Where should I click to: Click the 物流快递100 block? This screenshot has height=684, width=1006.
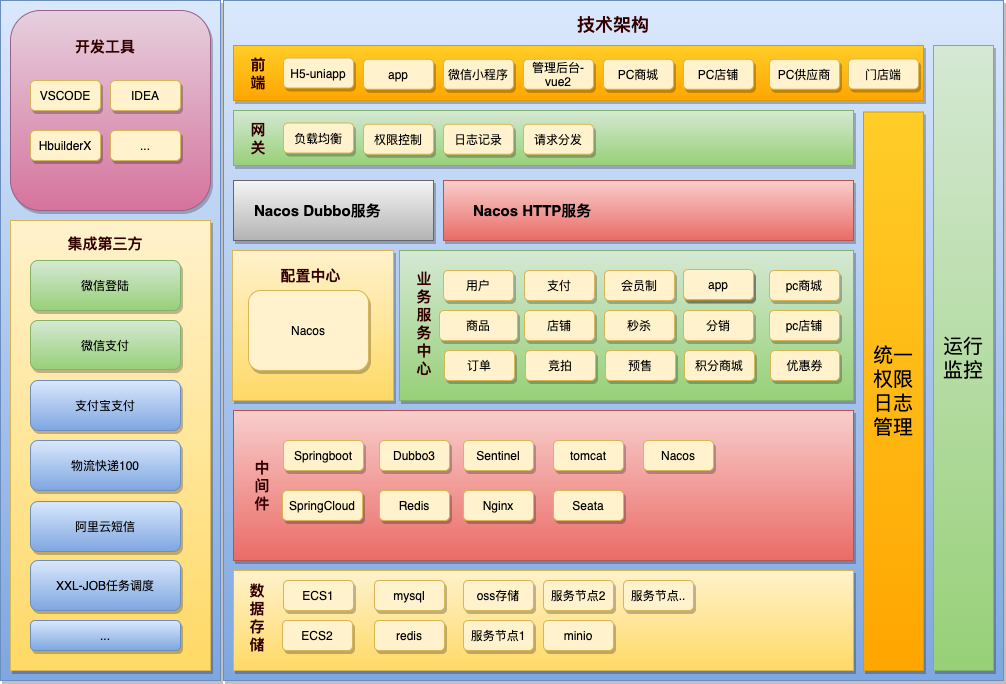(x=105, y=466)
